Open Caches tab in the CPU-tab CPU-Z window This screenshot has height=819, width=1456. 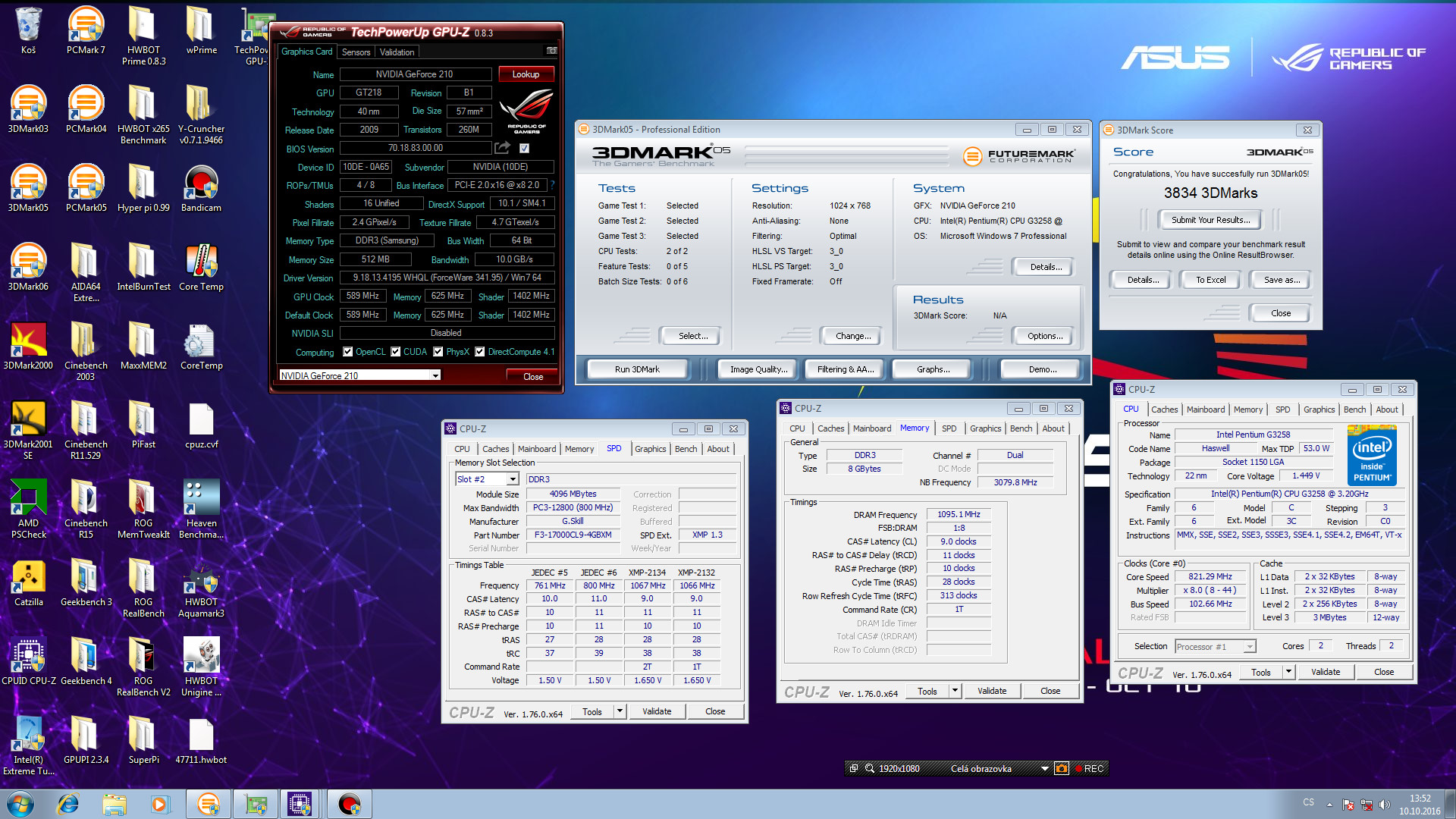(x=1164, y=409)
